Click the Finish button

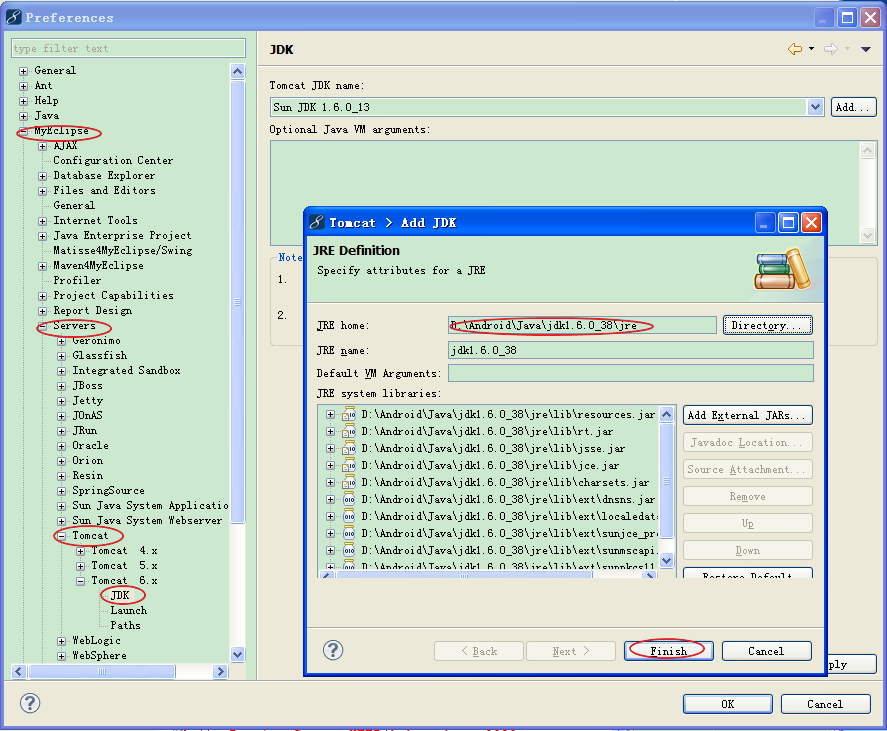(668, 651)
